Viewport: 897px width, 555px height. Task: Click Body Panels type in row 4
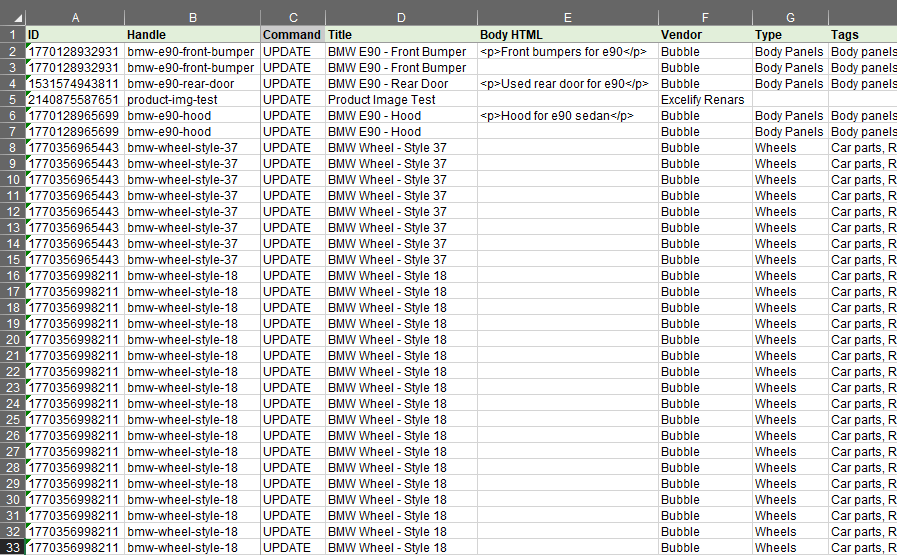pyautogui.click(x=790, y=84)
